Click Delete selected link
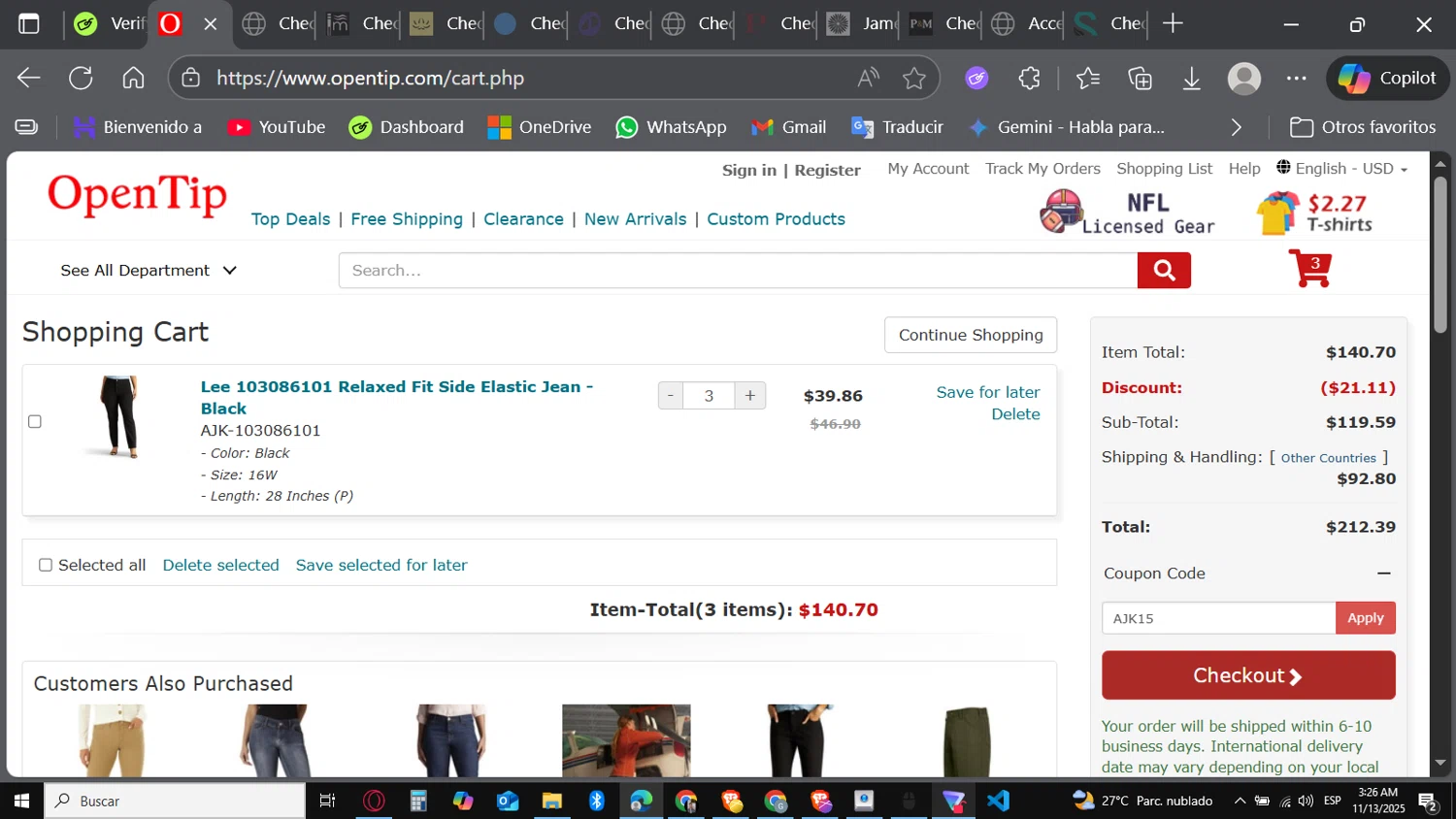Screen dimensions: 1456x819 point(220,565)
